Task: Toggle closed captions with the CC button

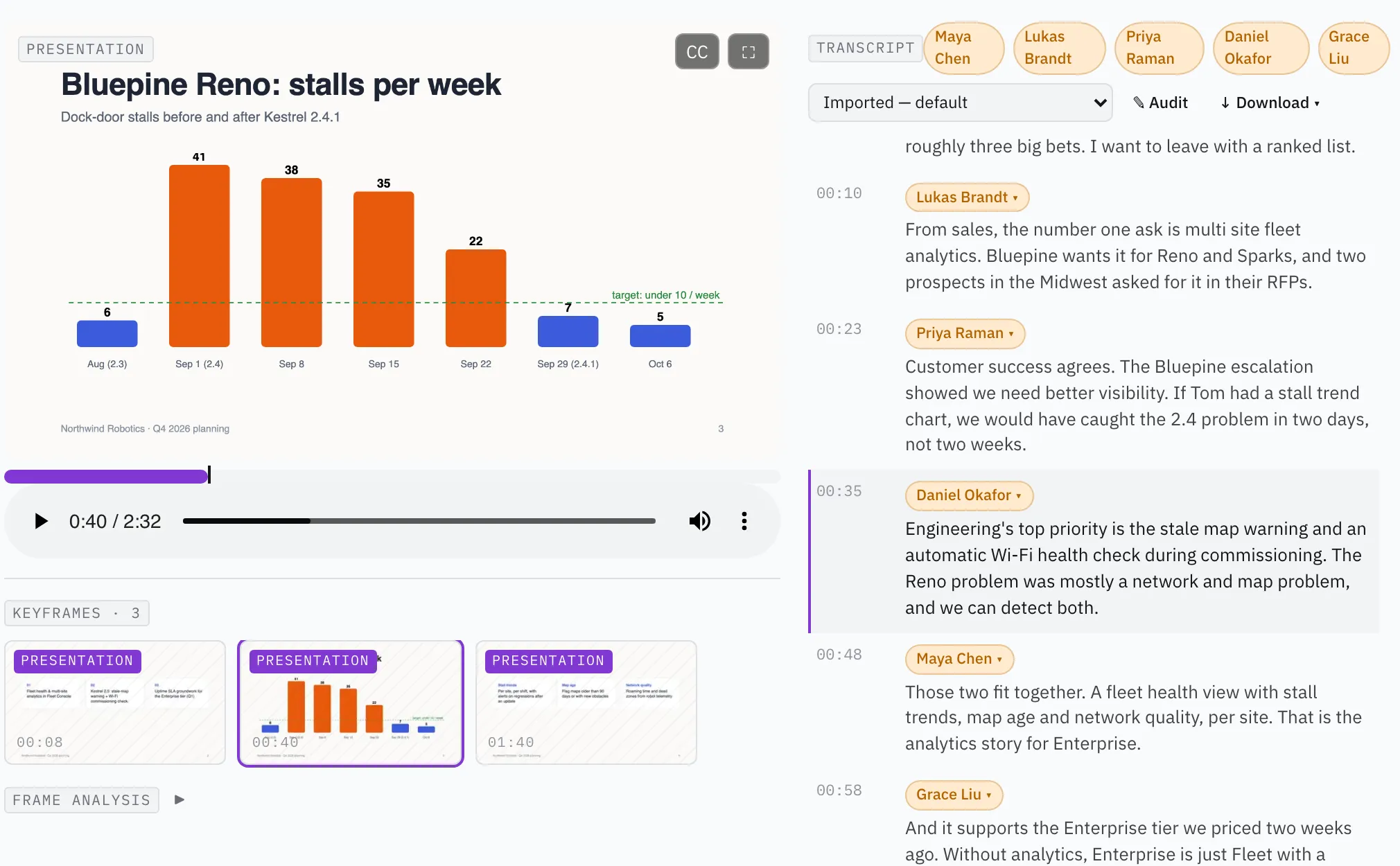Action: pyautogui.click(x=697, y=51)
